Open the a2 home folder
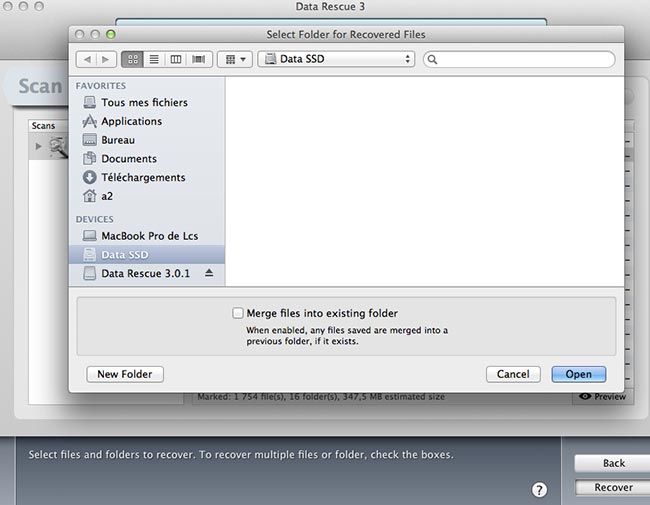Viewport: 650px width, 505px height. (147, 196)
